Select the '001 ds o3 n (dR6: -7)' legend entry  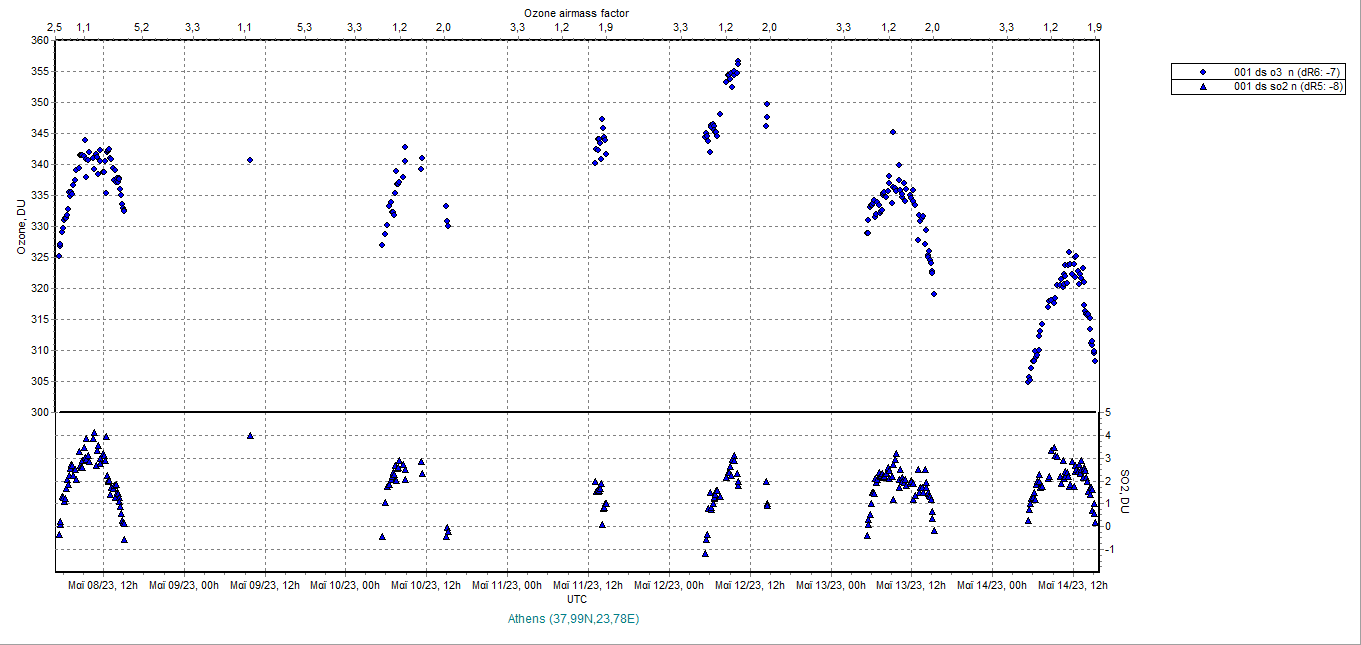pyautogui.click(x=1282, y=72)
